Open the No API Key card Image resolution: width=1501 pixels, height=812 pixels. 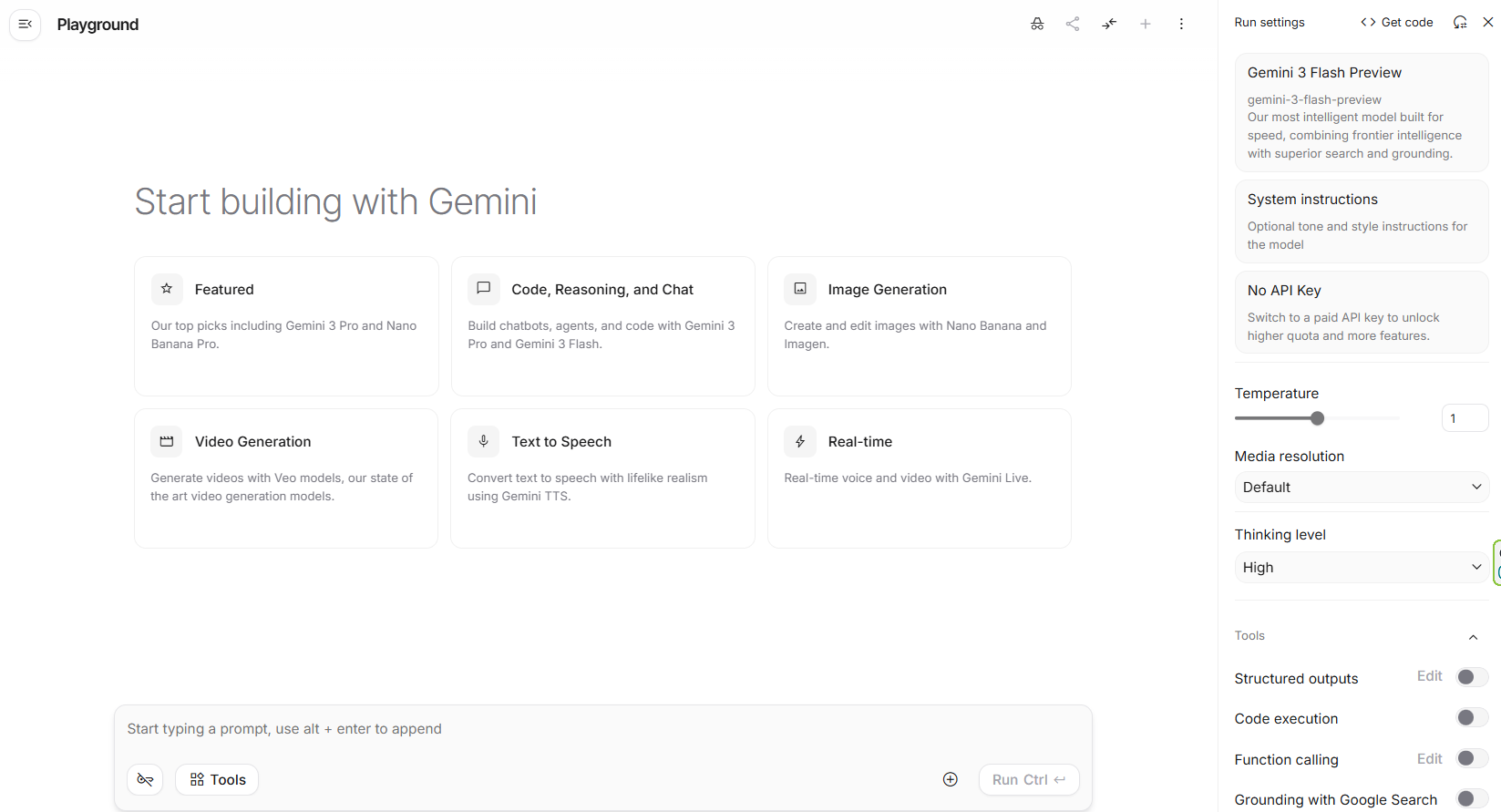click(1362, 313)
